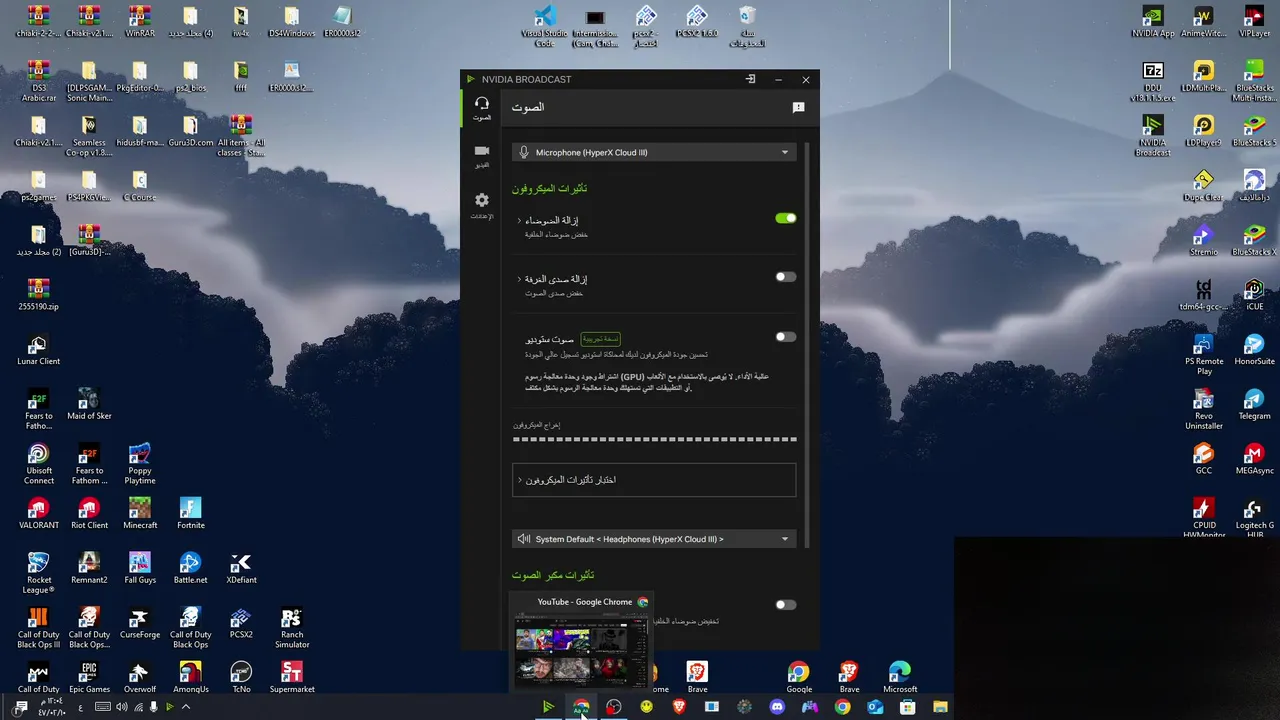Select the Fall Guys desktop icon
This screenshot has height=720, width=1280.
pyautogui.click(x=140, y=568)
